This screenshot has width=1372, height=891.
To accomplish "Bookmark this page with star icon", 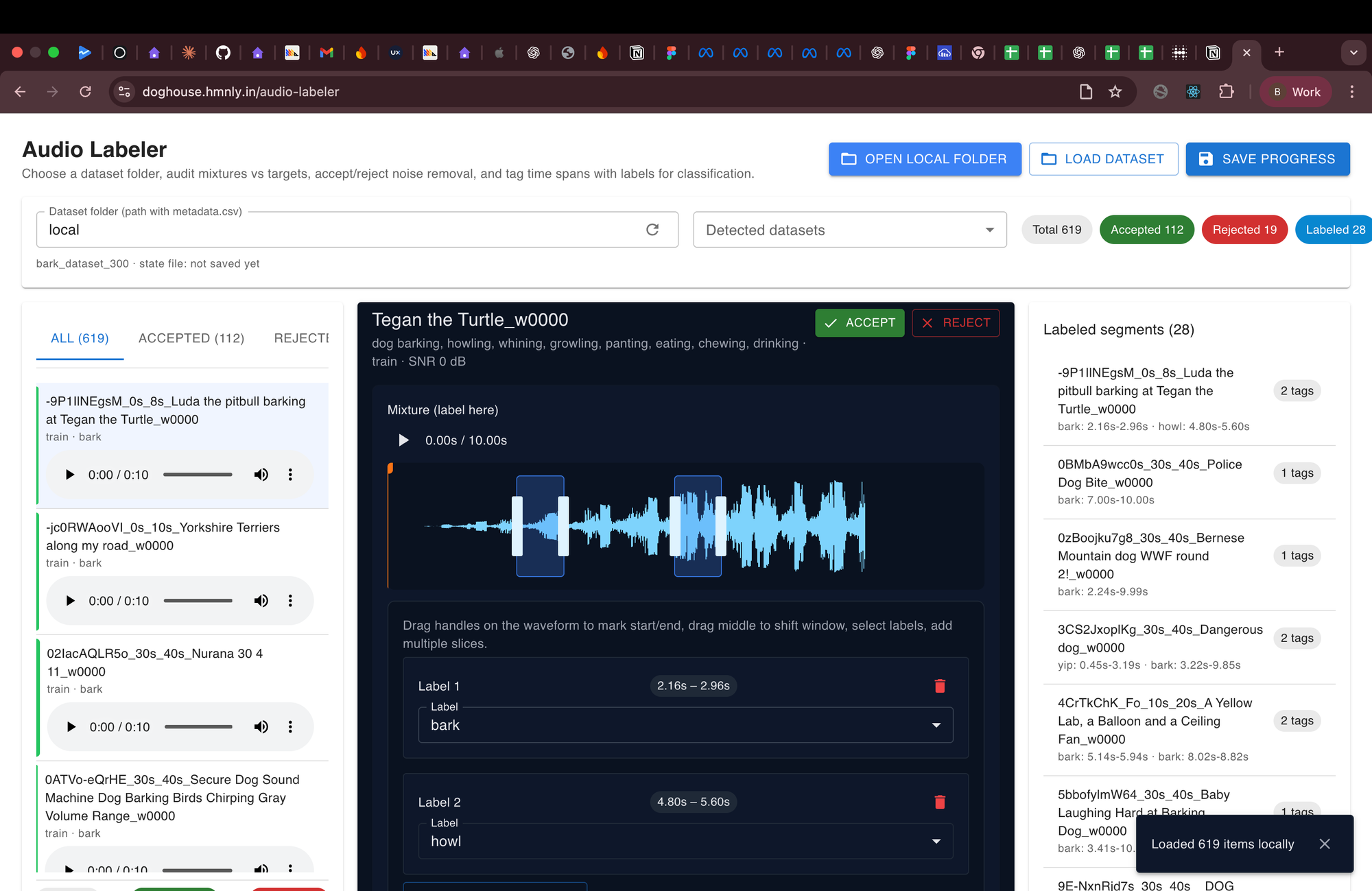I will 1115,92.
